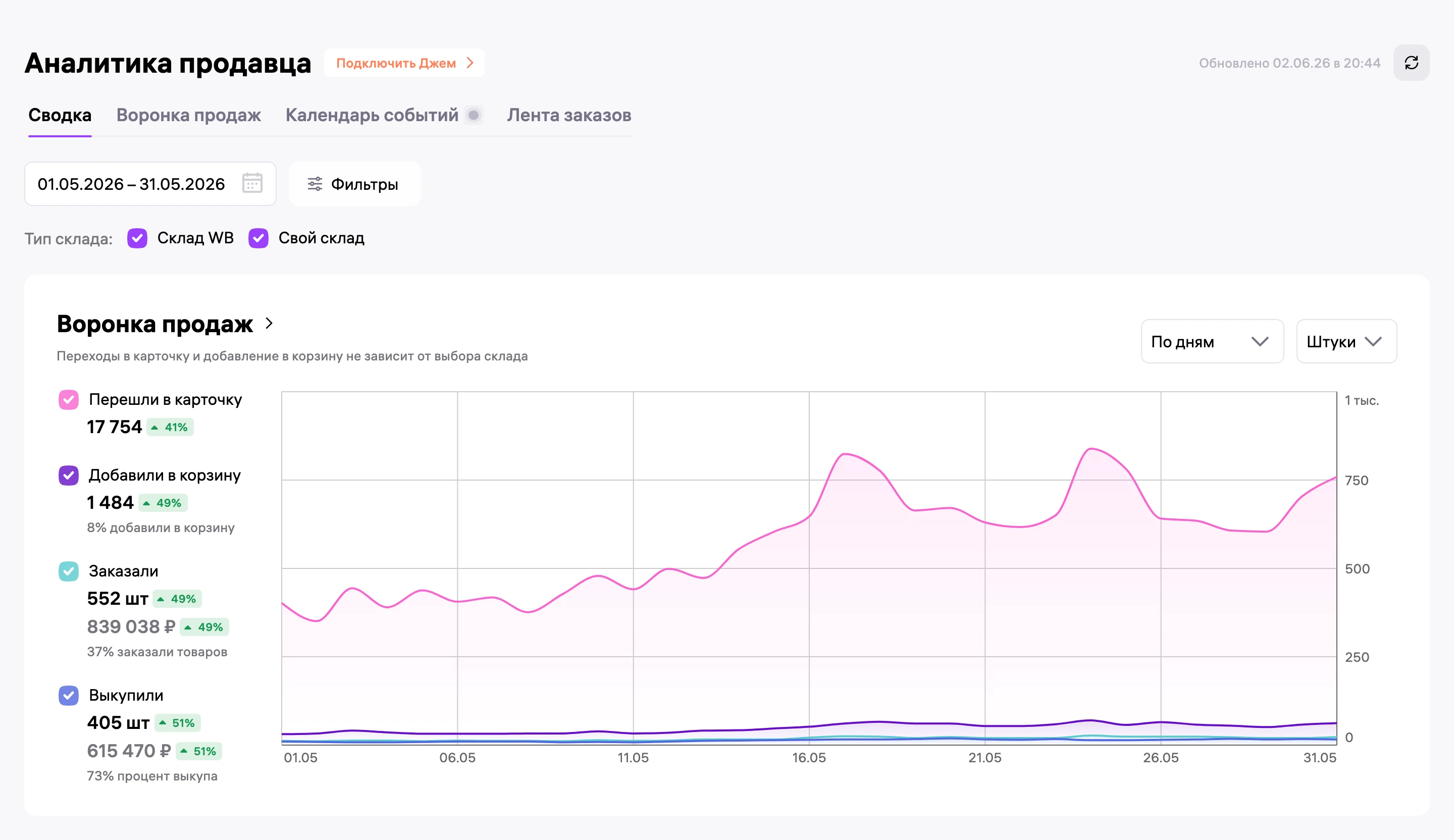Toggle the Добавили в корзину series checkbox
1454x840 pixels.
point(69,476)
